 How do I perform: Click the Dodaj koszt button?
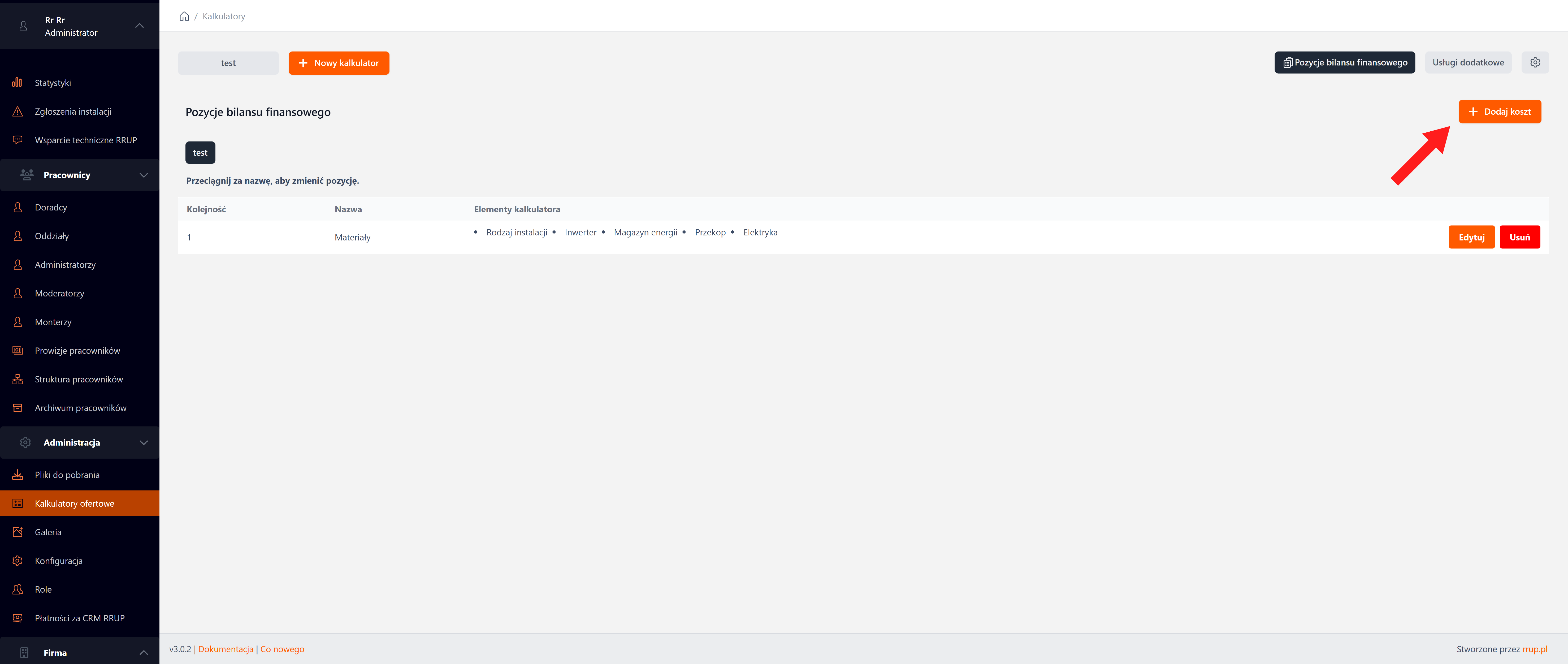[x=1499, y=111]
